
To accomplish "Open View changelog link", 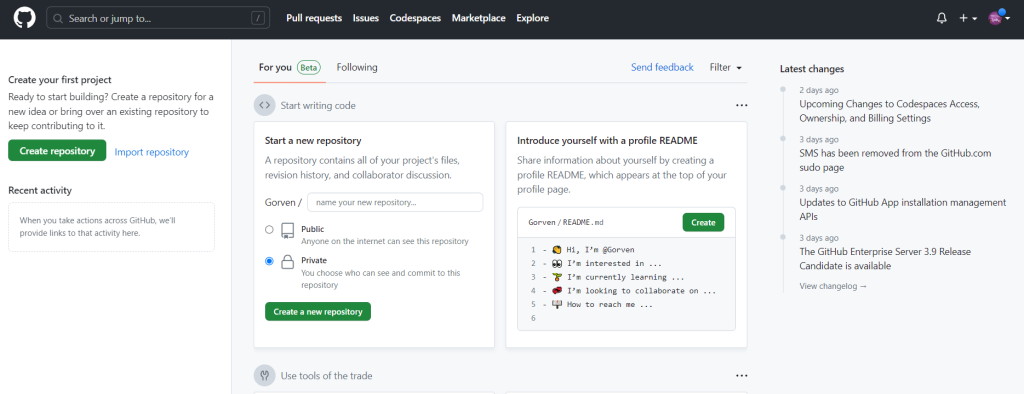I will click(x=833, y=286).
